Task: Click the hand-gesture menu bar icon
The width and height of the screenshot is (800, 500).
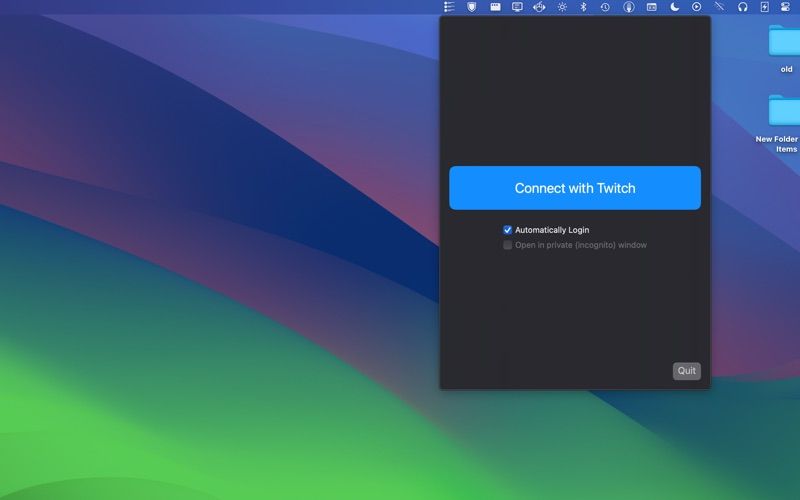Action: click(539, 7)
